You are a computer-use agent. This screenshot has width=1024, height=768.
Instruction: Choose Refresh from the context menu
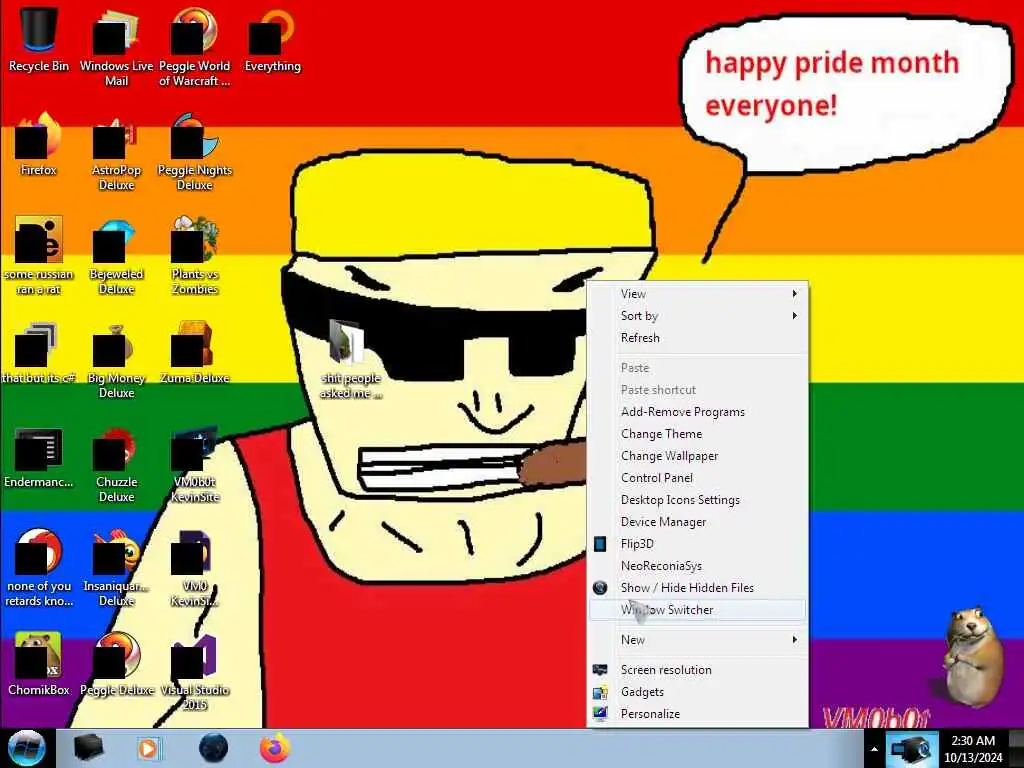tap(698, 338)
